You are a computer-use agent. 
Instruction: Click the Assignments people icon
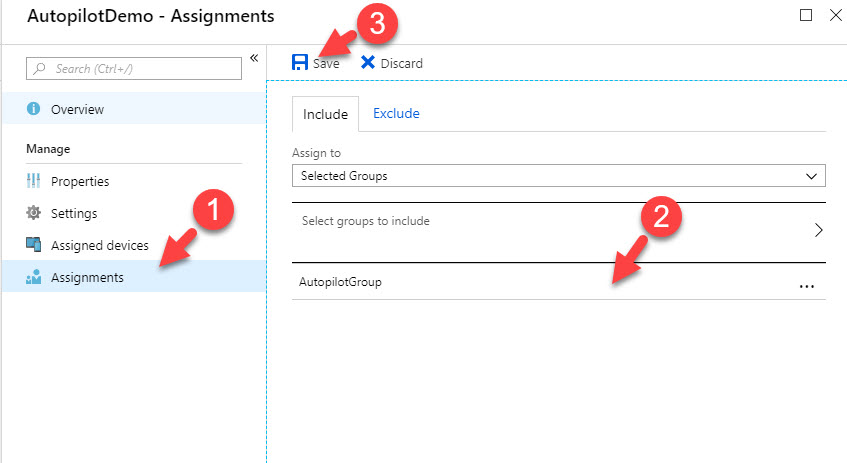tap(33, 277)
